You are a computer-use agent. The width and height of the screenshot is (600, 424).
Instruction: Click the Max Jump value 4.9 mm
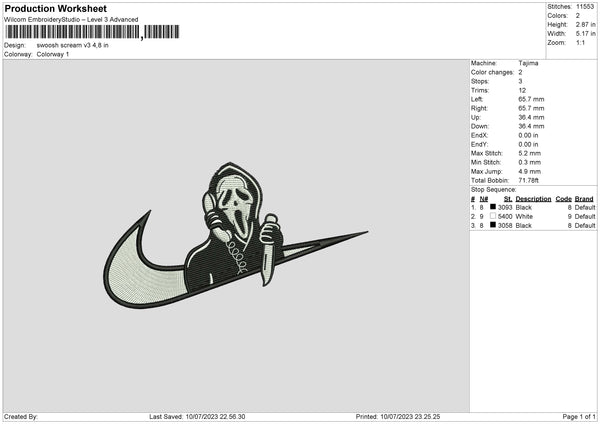[x=530, y=171]
